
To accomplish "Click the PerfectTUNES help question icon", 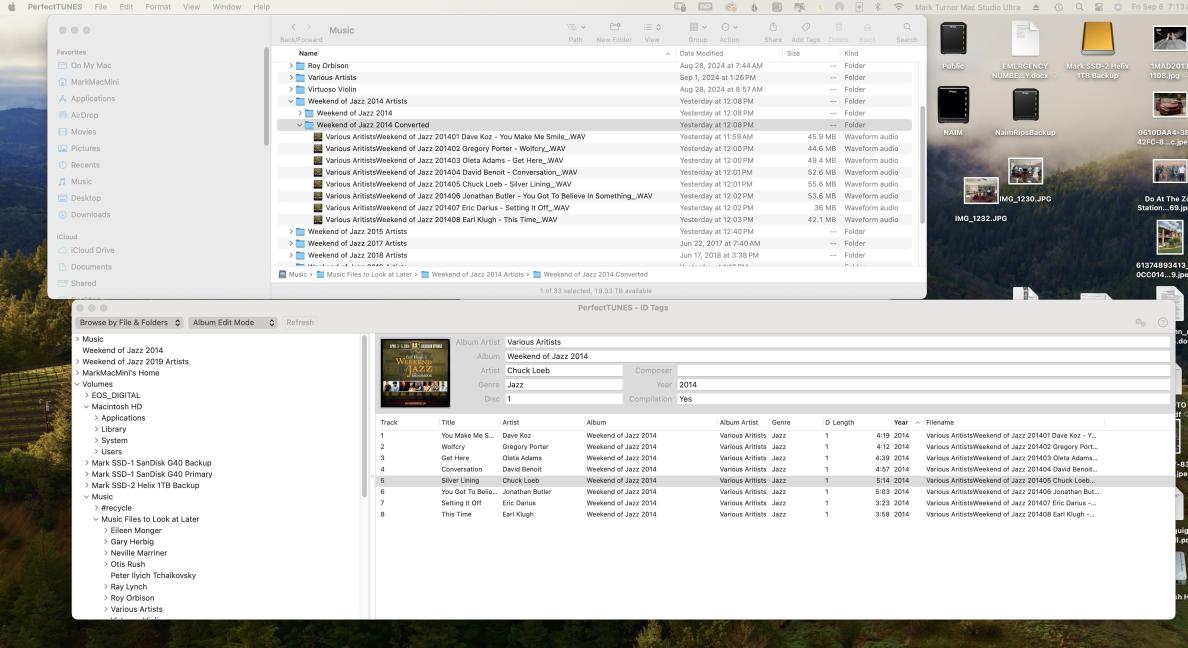I will pos(1162,323).
